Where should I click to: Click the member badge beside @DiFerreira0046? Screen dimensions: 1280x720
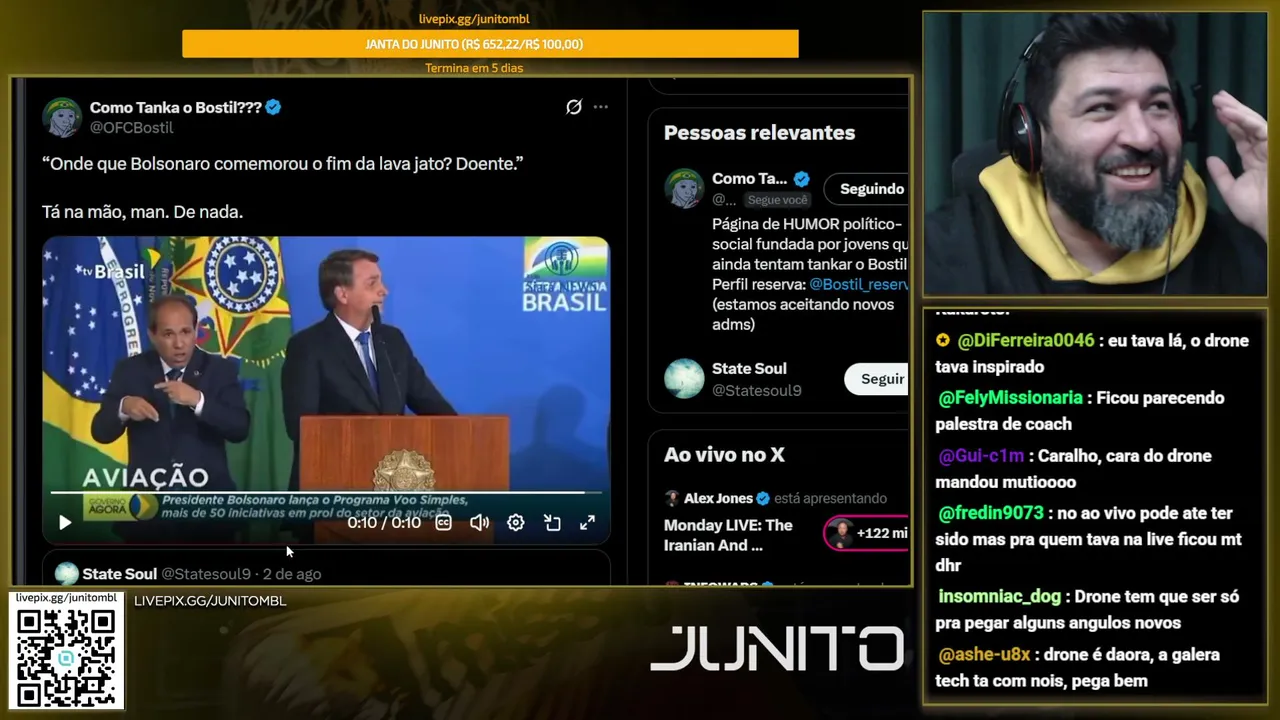pyautogui.click(x=942, y=341)
